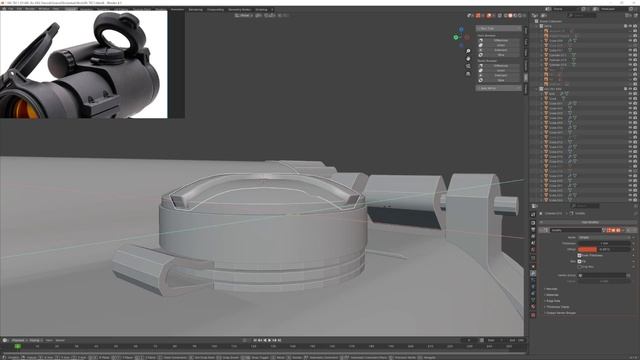The image size is (640, 360).
Task: Open the Material properties tab
Action: pos(533,308)
